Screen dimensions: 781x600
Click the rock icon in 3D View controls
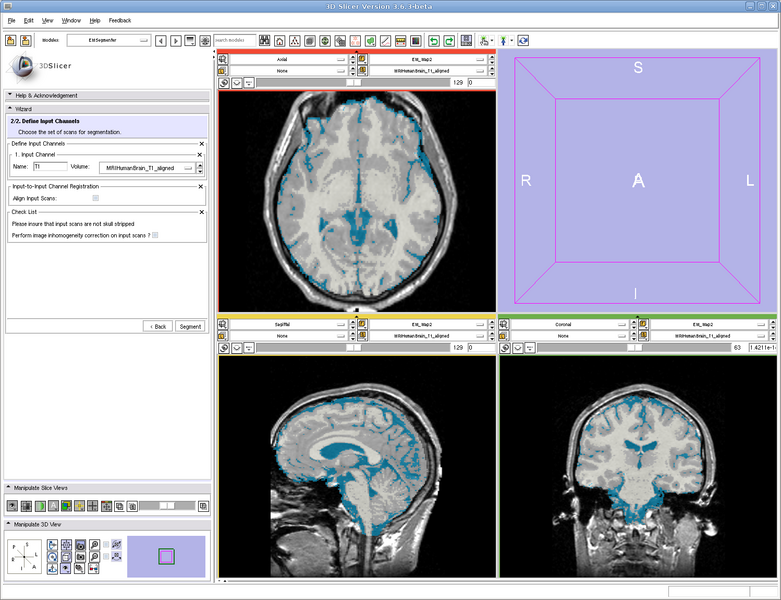tap(117, 557)
